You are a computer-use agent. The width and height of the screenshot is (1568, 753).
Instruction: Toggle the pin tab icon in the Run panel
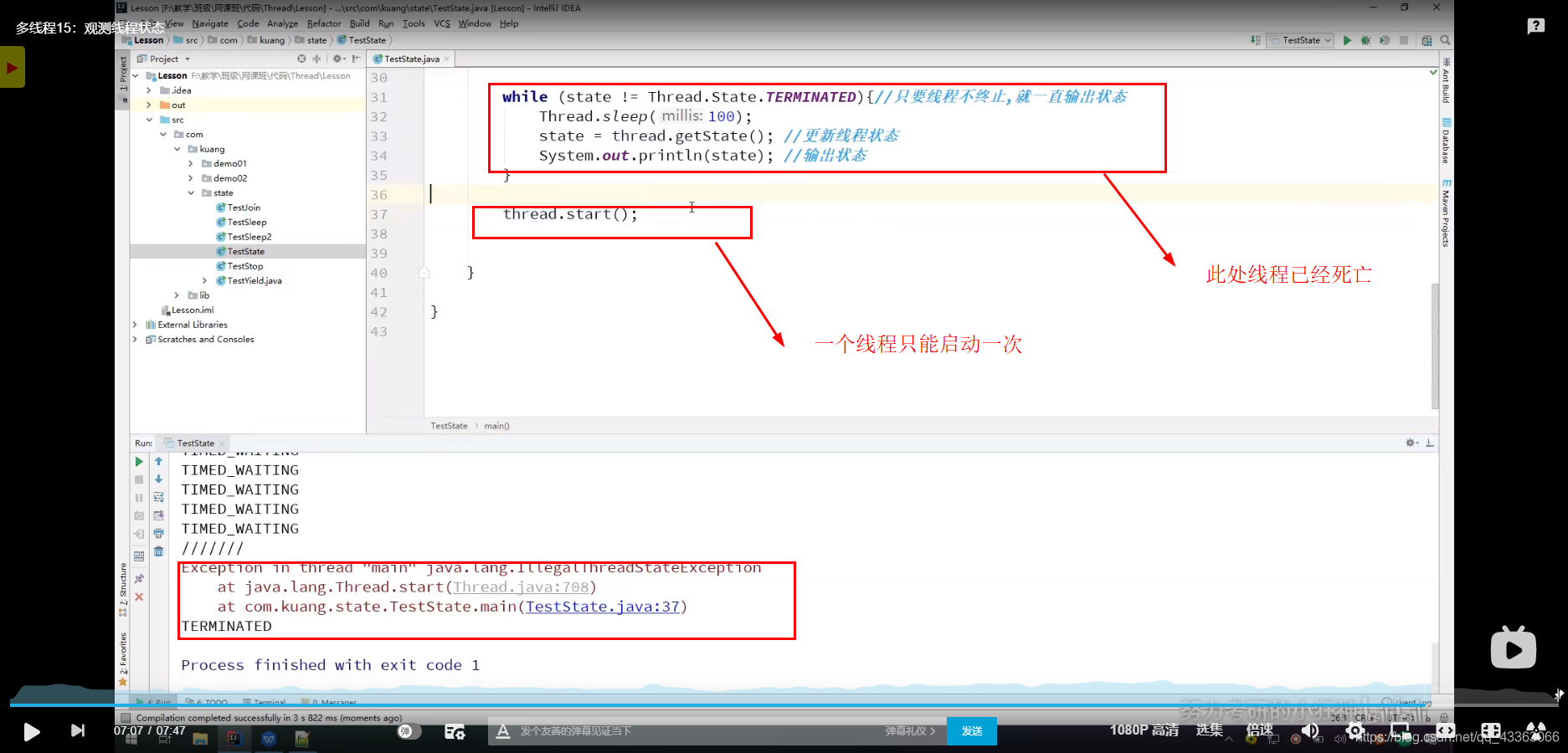tap(139, 579)
